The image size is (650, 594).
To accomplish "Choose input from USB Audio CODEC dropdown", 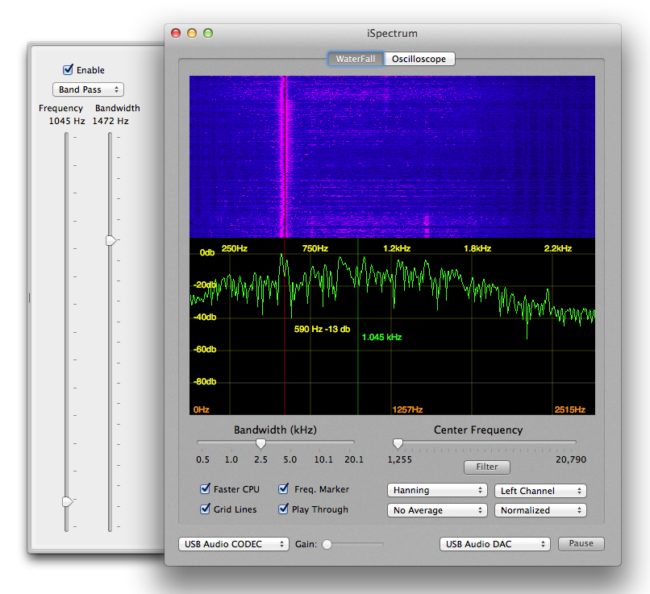I will 233,544.
